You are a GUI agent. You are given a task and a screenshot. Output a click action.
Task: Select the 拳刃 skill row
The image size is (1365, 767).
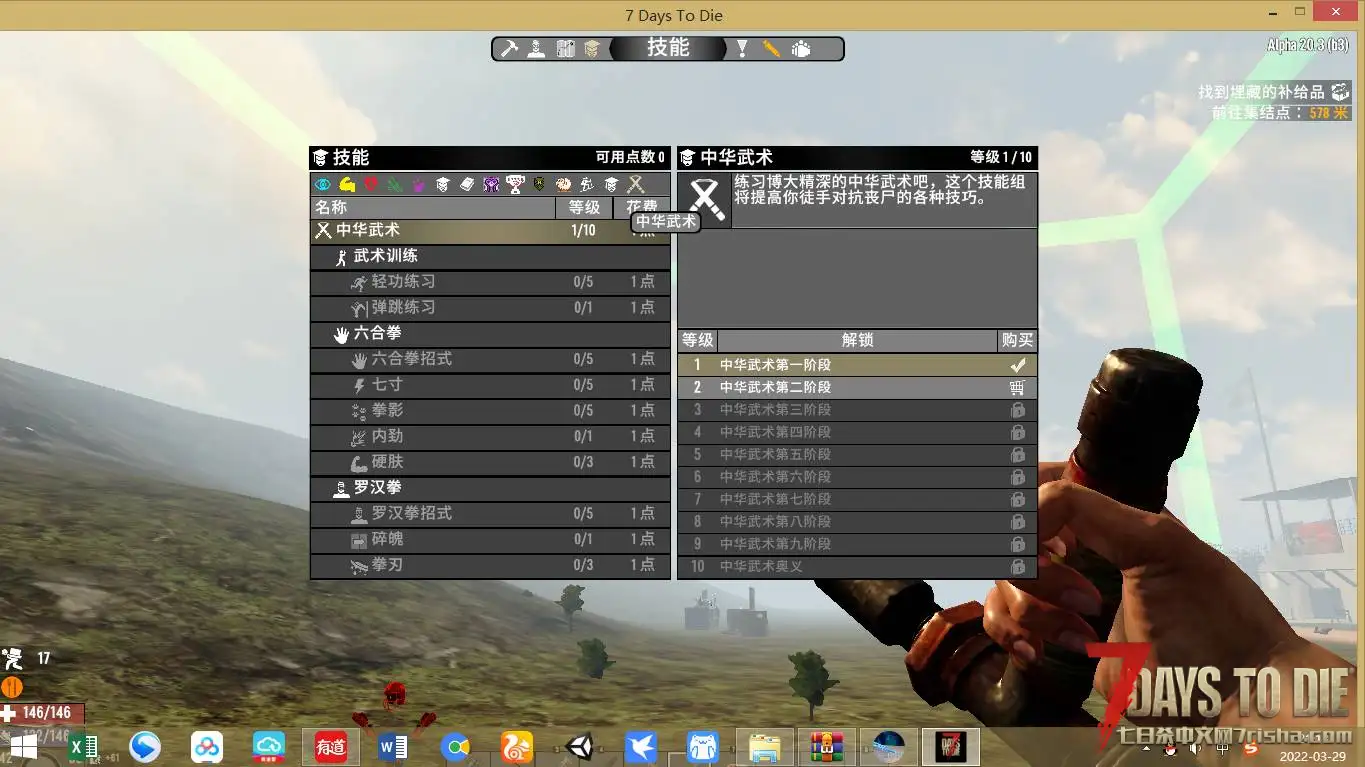[x=490, y=566]
